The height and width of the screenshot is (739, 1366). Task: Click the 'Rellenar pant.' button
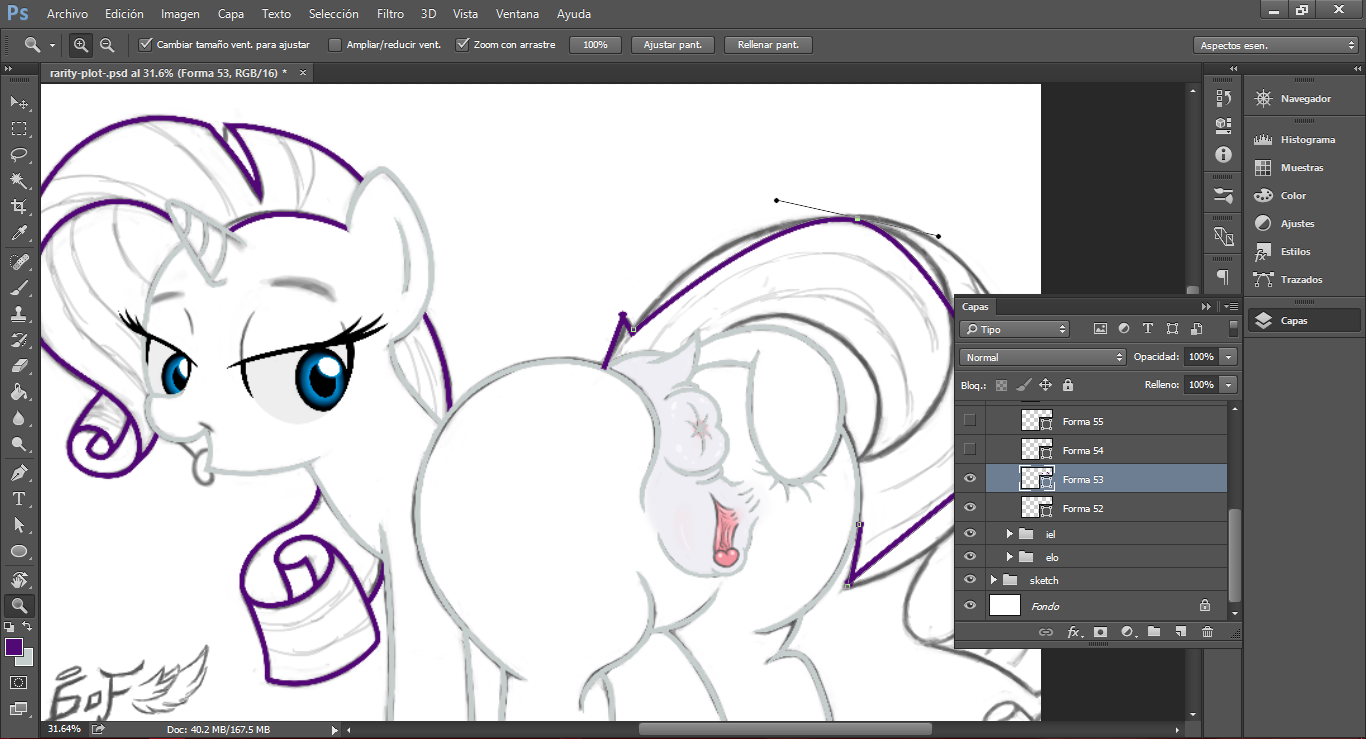(x=769, y=45)
